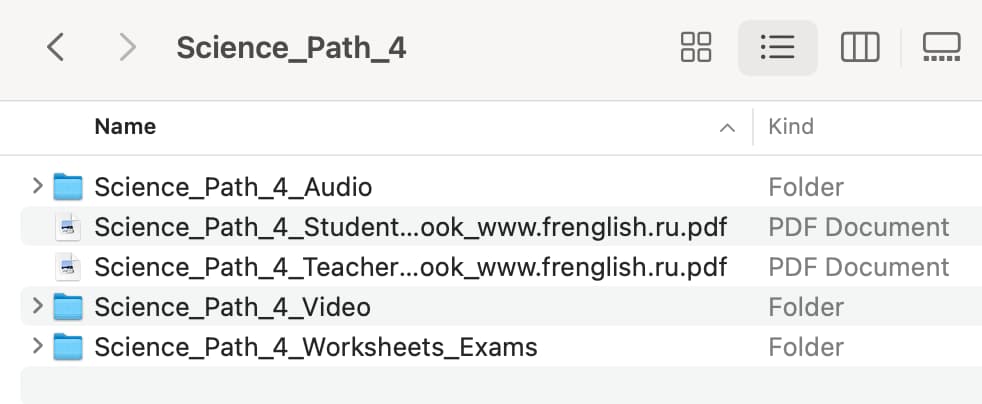Viewport: 982px width, 404px height.
Task: Select Science_Path_4_Worksheets_Exams row name
Action: point(316,348)
